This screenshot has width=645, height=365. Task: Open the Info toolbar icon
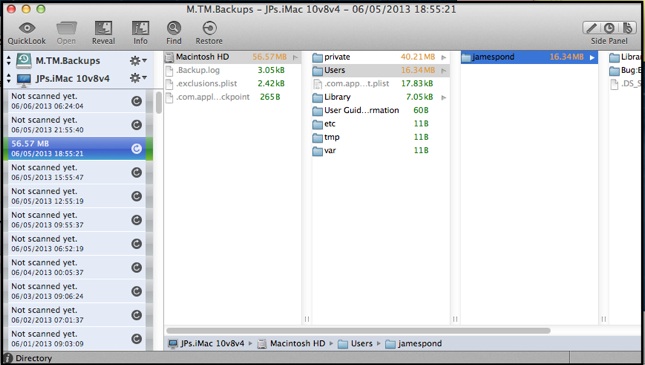(x=140, y=28)
